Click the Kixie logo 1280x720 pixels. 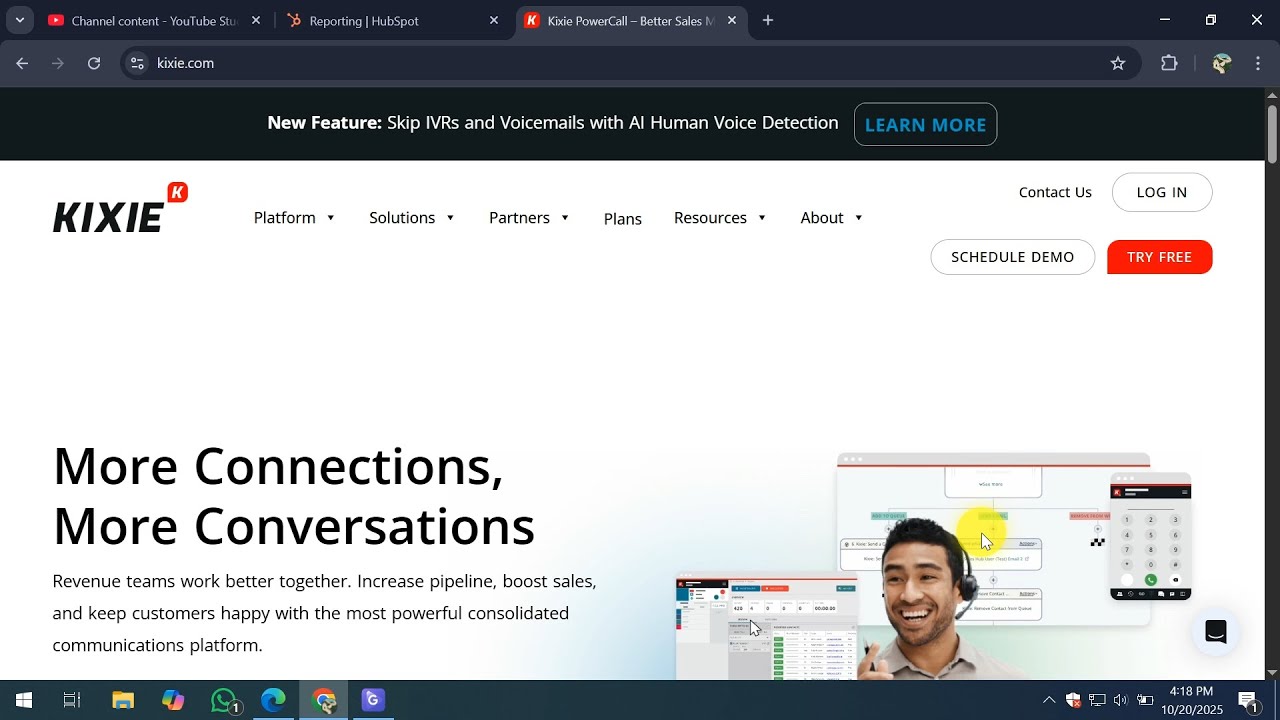click(x=120, y=208)
